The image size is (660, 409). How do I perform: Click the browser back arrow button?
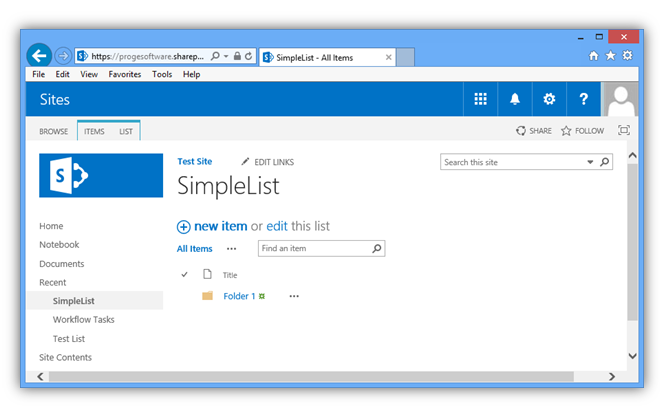pyautogui.click(x=39, y=56)
